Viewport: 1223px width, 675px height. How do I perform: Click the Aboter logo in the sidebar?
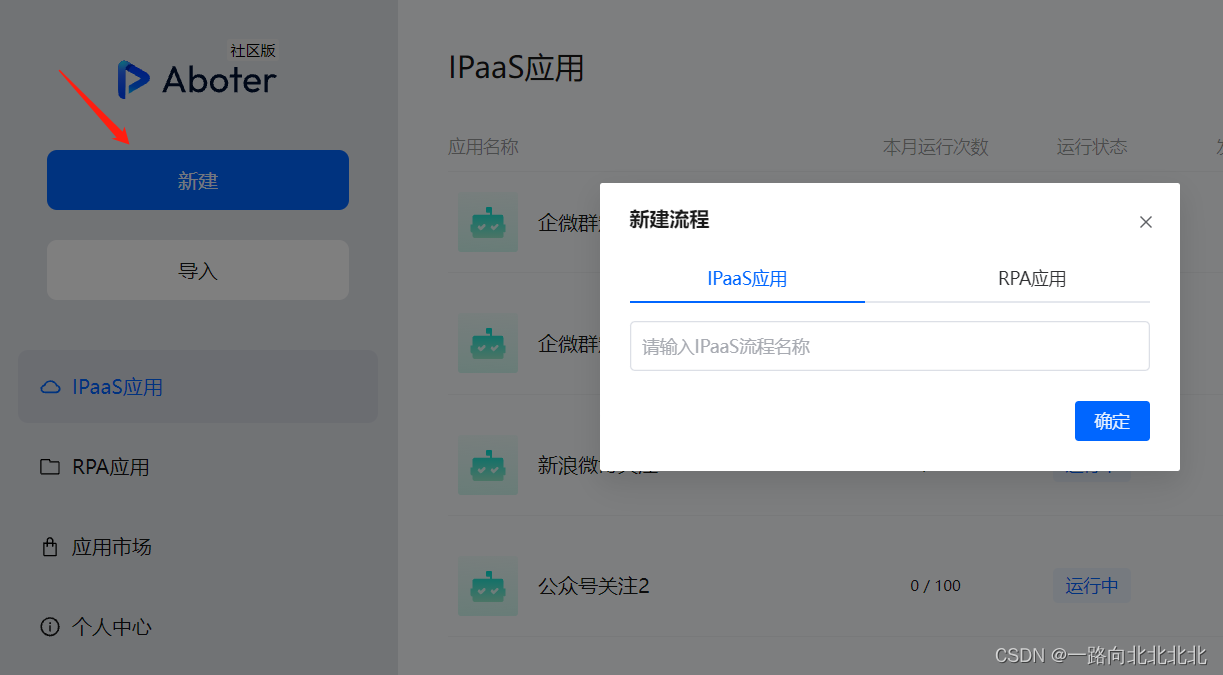tap(196, 79)
